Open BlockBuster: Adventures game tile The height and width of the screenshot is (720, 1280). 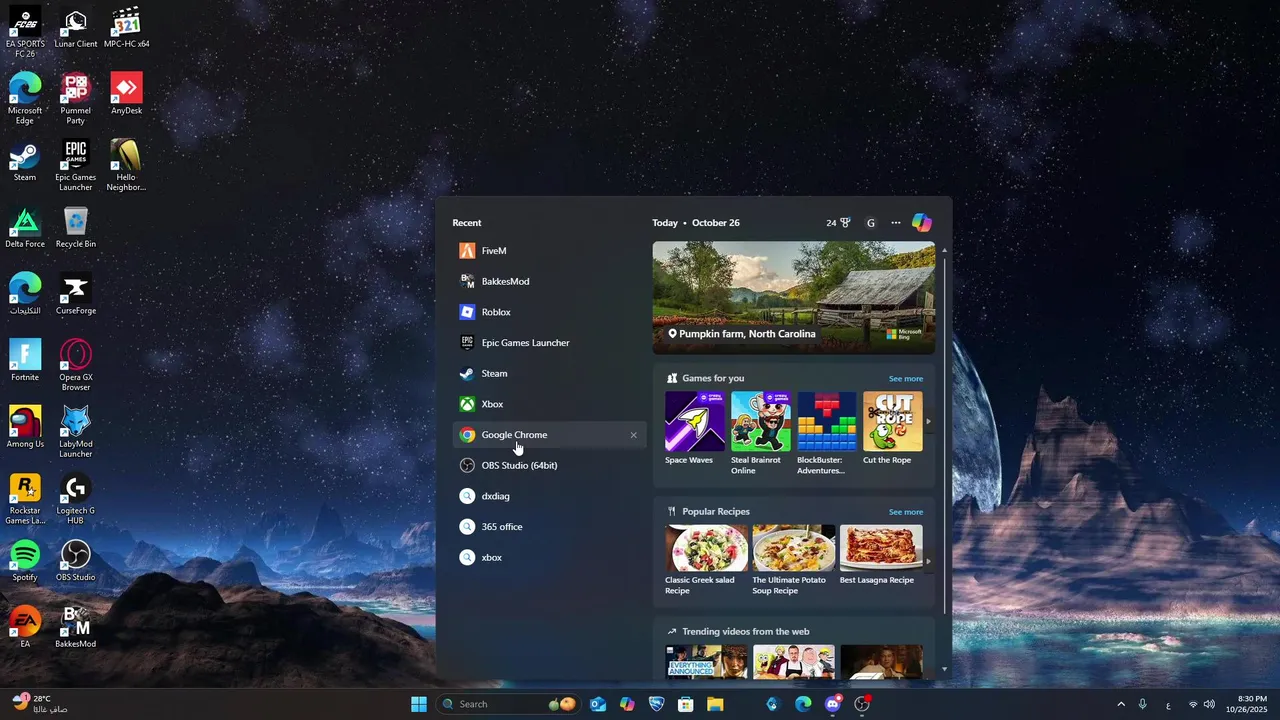coord(826,433)
